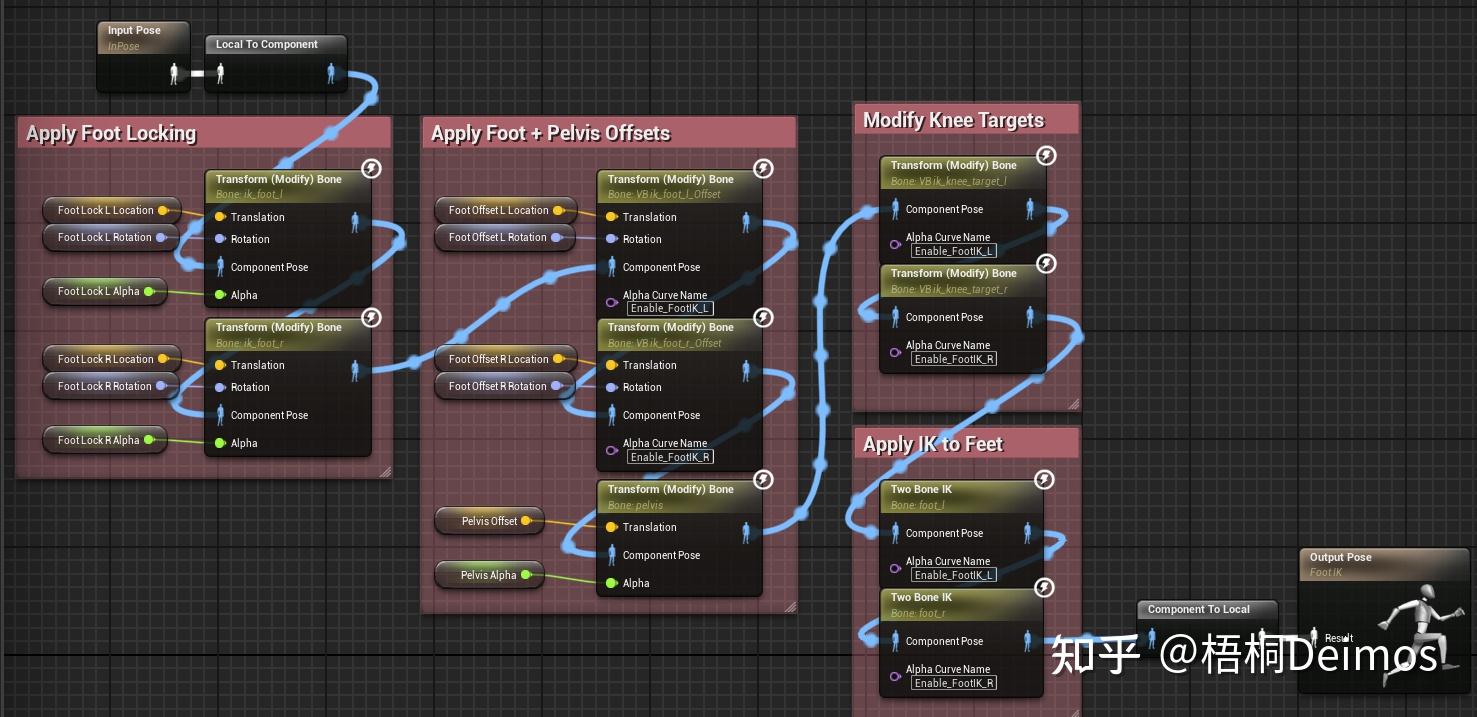Click the green Alpha pin on the pelvis node
The height and width of the screenshot is (717, 1477).
point(611,583)
